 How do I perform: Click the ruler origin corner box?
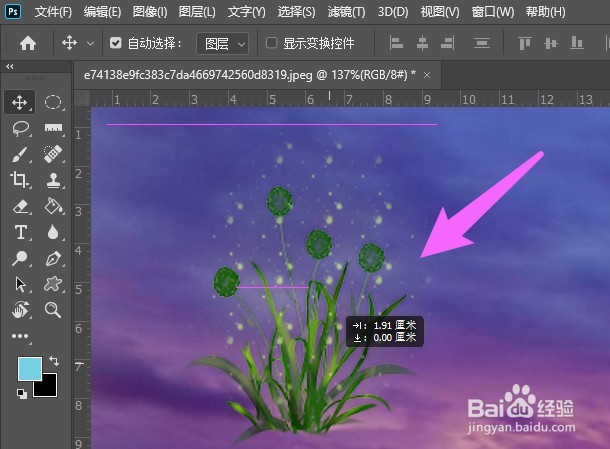[x=82, y=98]
